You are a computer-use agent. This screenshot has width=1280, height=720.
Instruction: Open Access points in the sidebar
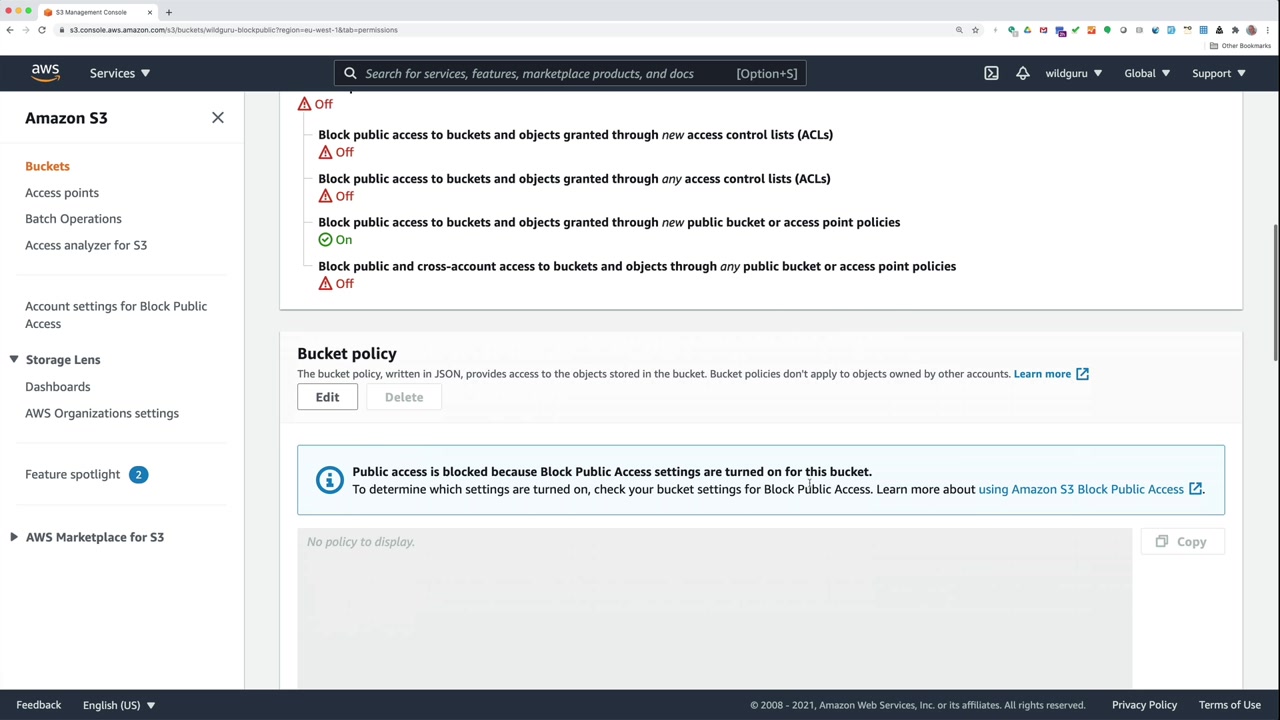[x=62, y=193]
